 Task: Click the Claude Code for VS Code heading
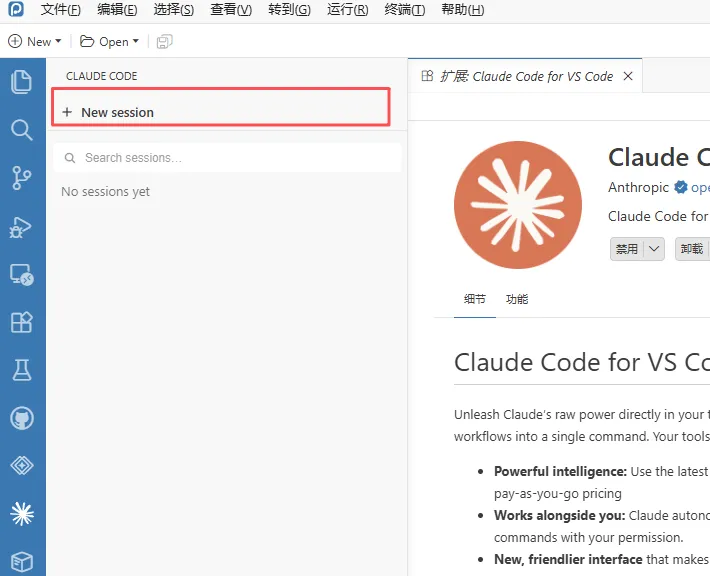click(x=582, y=362)
